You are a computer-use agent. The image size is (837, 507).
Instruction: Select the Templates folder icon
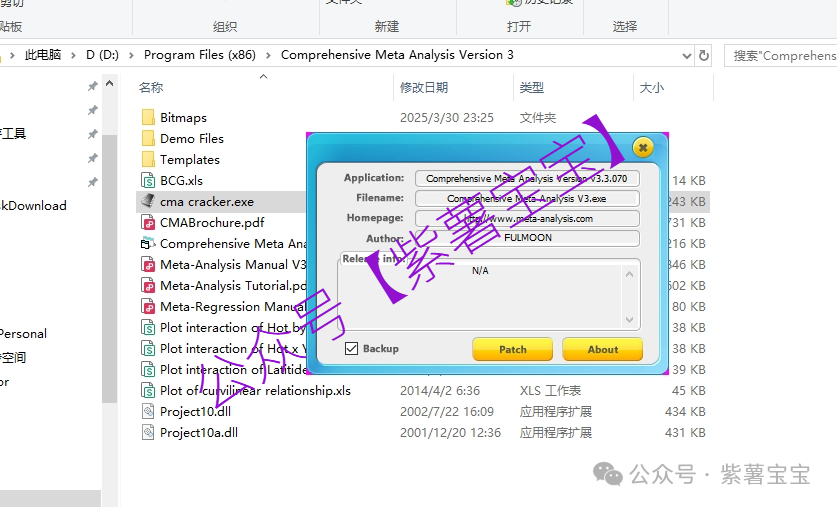[x=148, y=160]
